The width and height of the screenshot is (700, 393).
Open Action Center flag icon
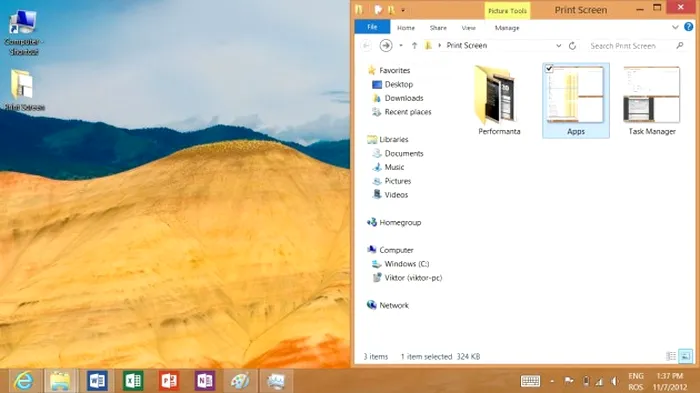(x=568, y=381)
